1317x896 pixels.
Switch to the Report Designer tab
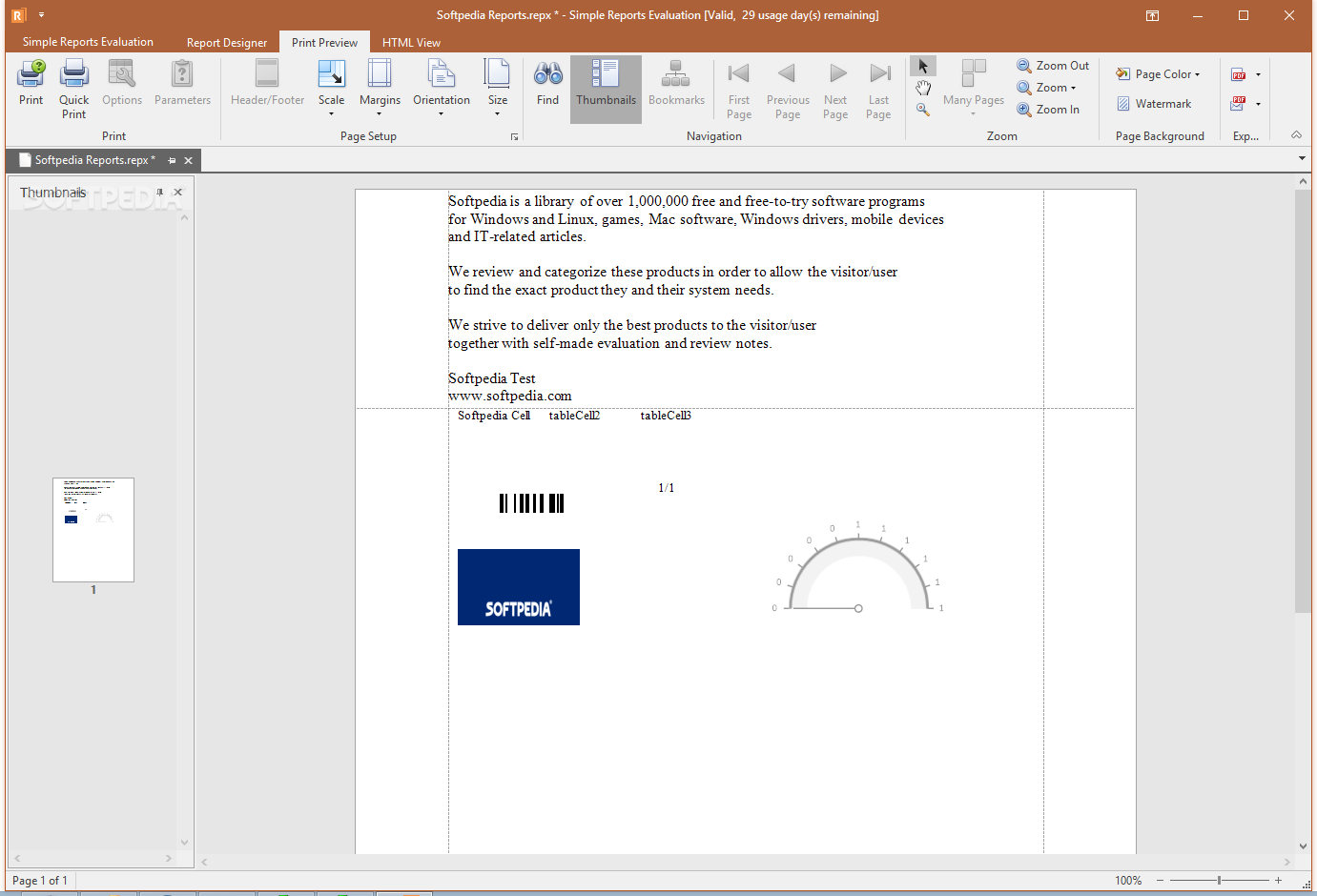click(x=227, y=42)
